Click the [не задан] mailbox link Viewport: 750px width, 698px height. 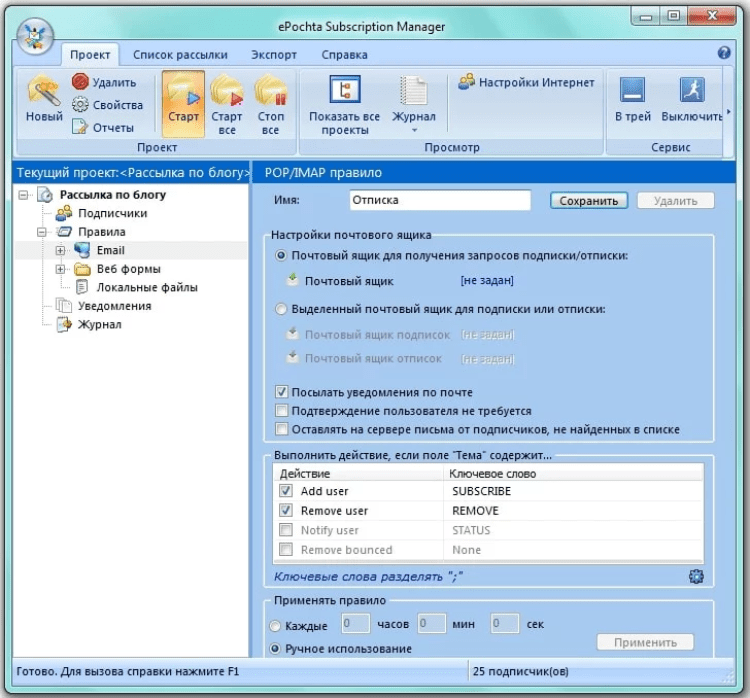(x=487, y=280)
